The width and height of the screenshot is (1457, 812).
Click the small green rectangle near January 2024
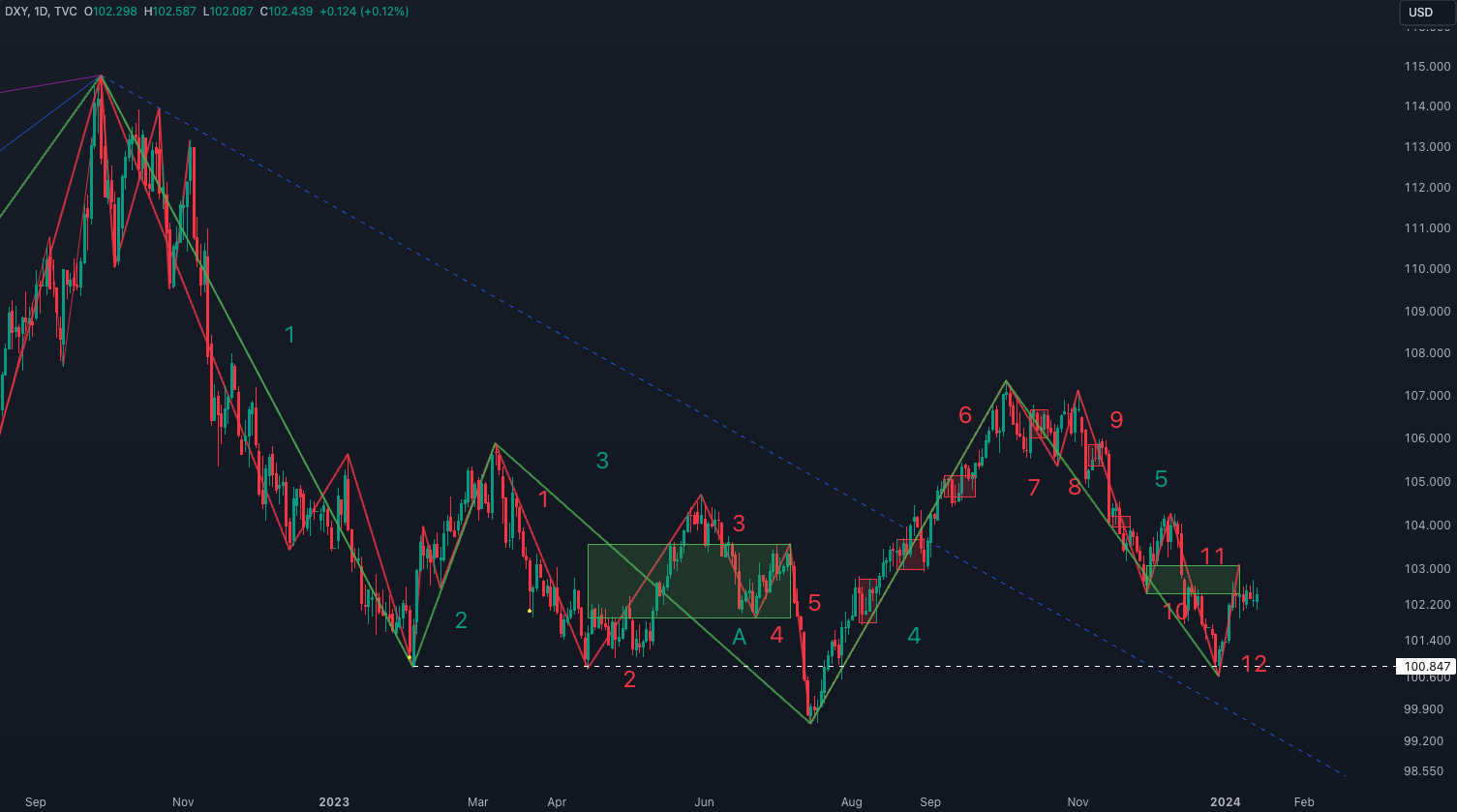[1192, 580]
